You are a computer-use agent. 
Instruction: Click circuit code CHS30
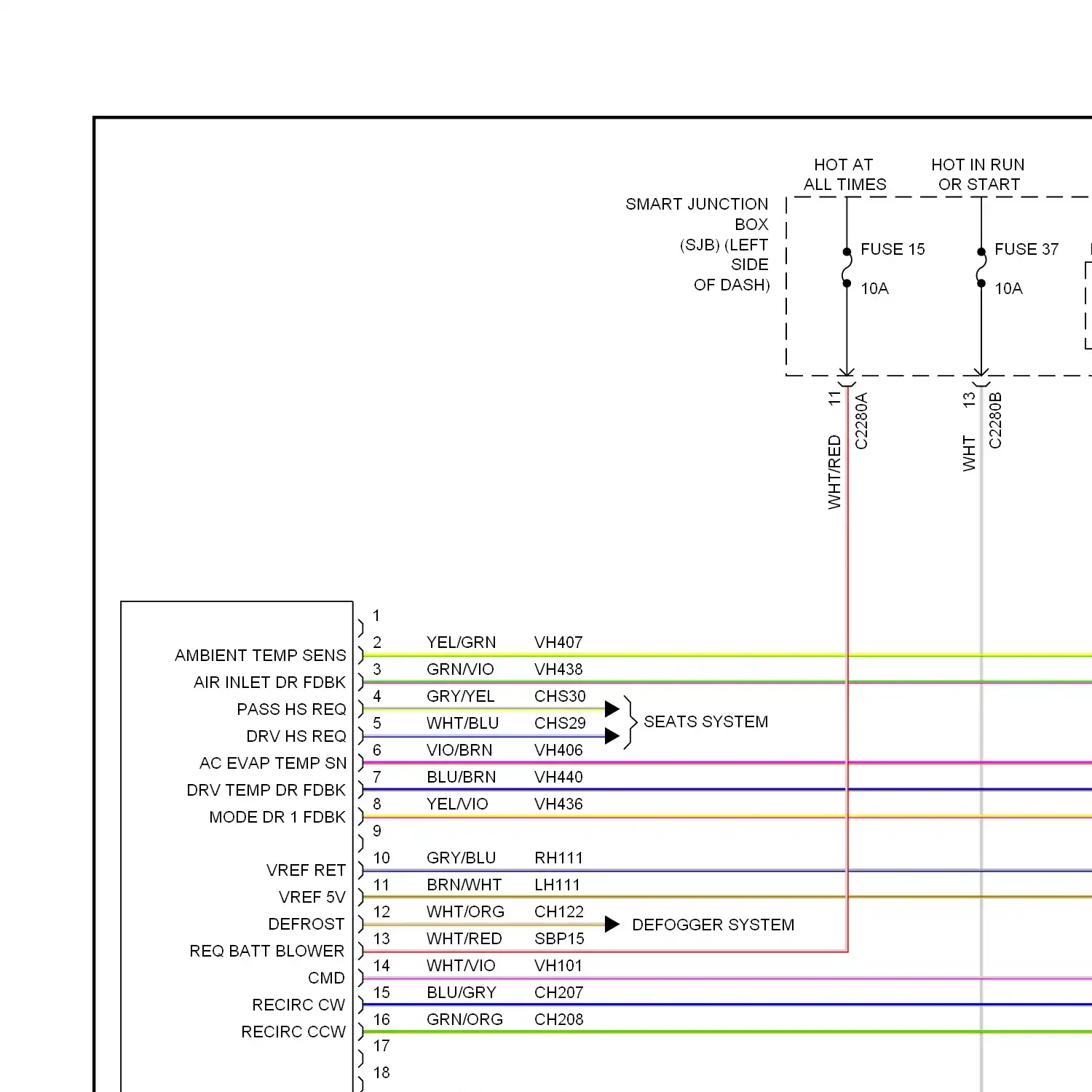pyautogui.click(x=560, y=696)
